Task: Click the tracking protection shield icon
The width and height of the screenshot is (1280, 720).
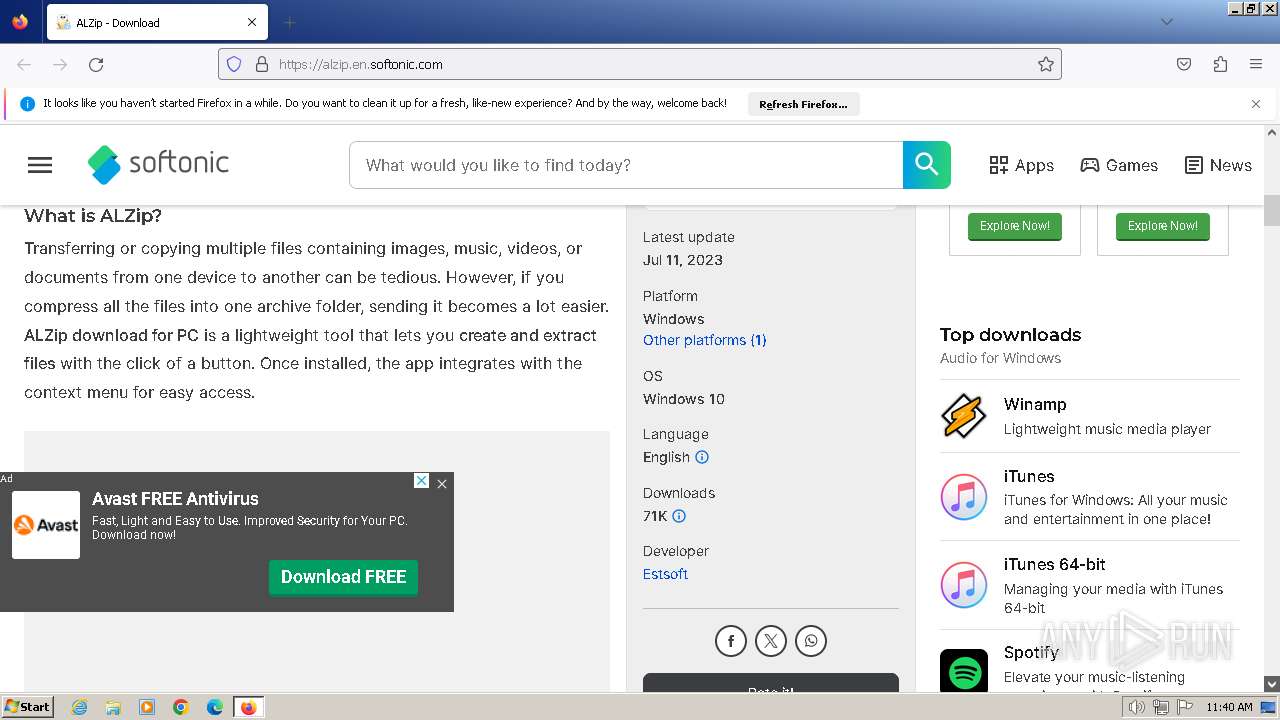Action: [234, 64]
